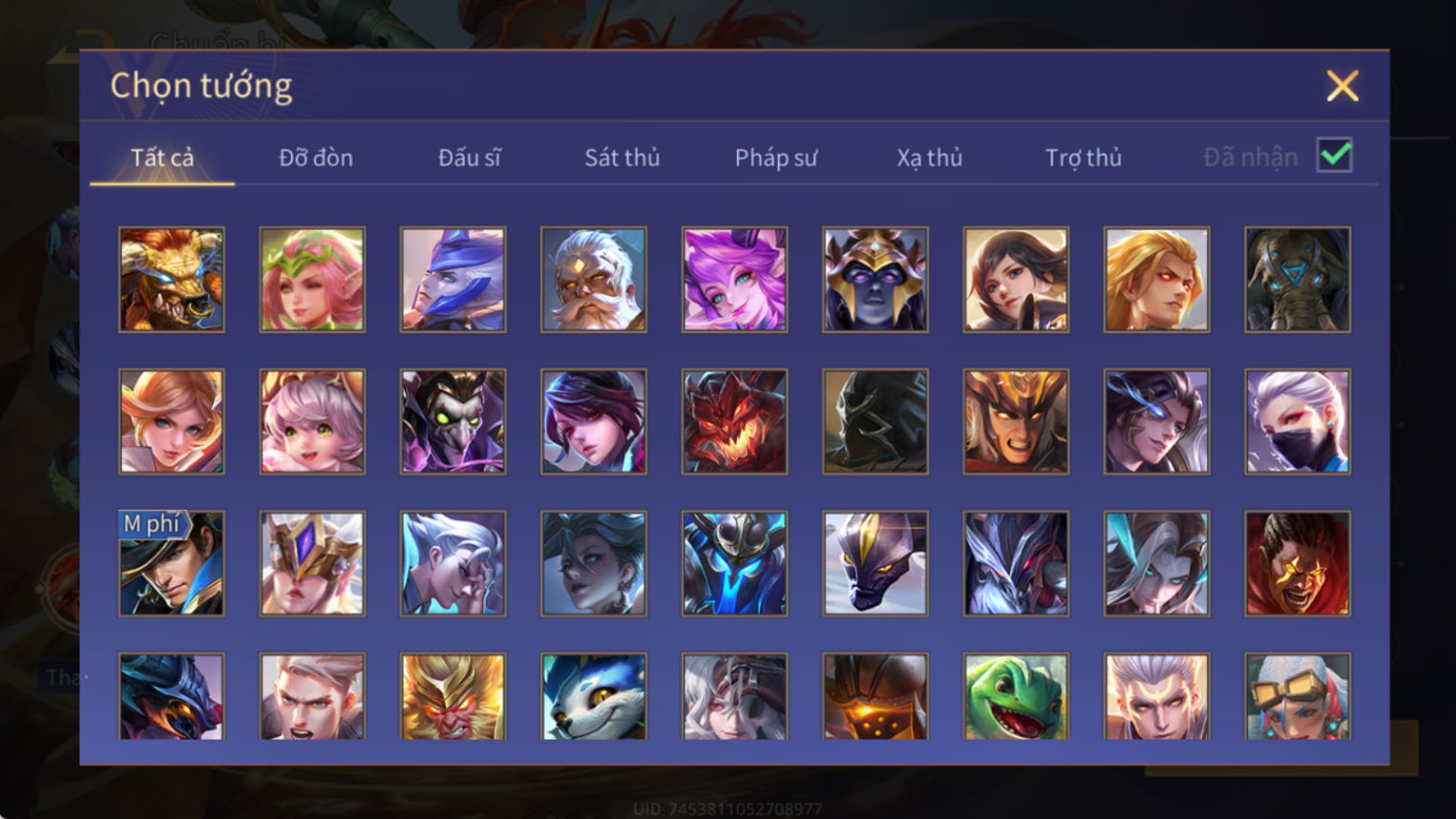Select the Đấu sĩ category tab
Image resolution: width=1456 pixels, height=819 pixels.
469,157
